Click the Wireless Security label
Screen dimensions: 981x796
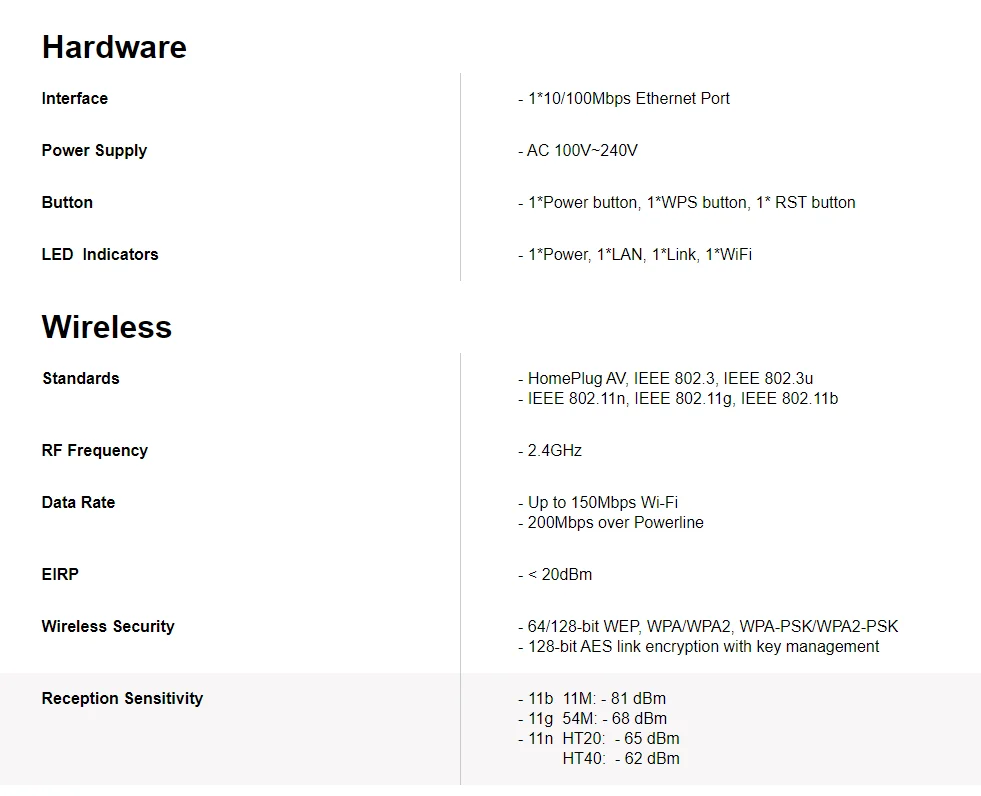click(x=108, y=626)
